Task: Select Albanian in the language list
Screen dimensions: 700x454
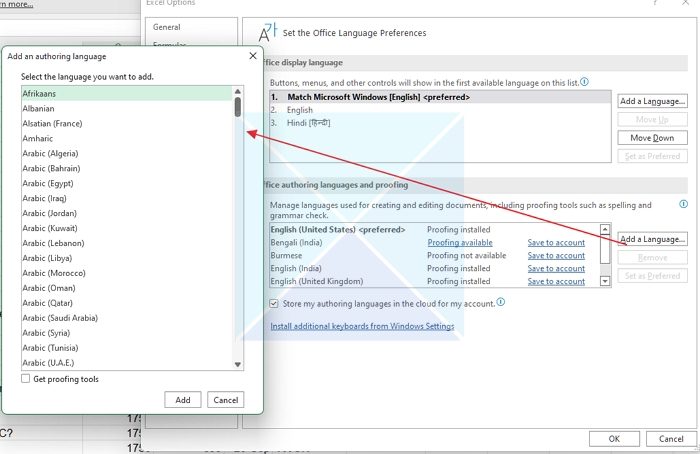Action: click(x=127, y=108)
